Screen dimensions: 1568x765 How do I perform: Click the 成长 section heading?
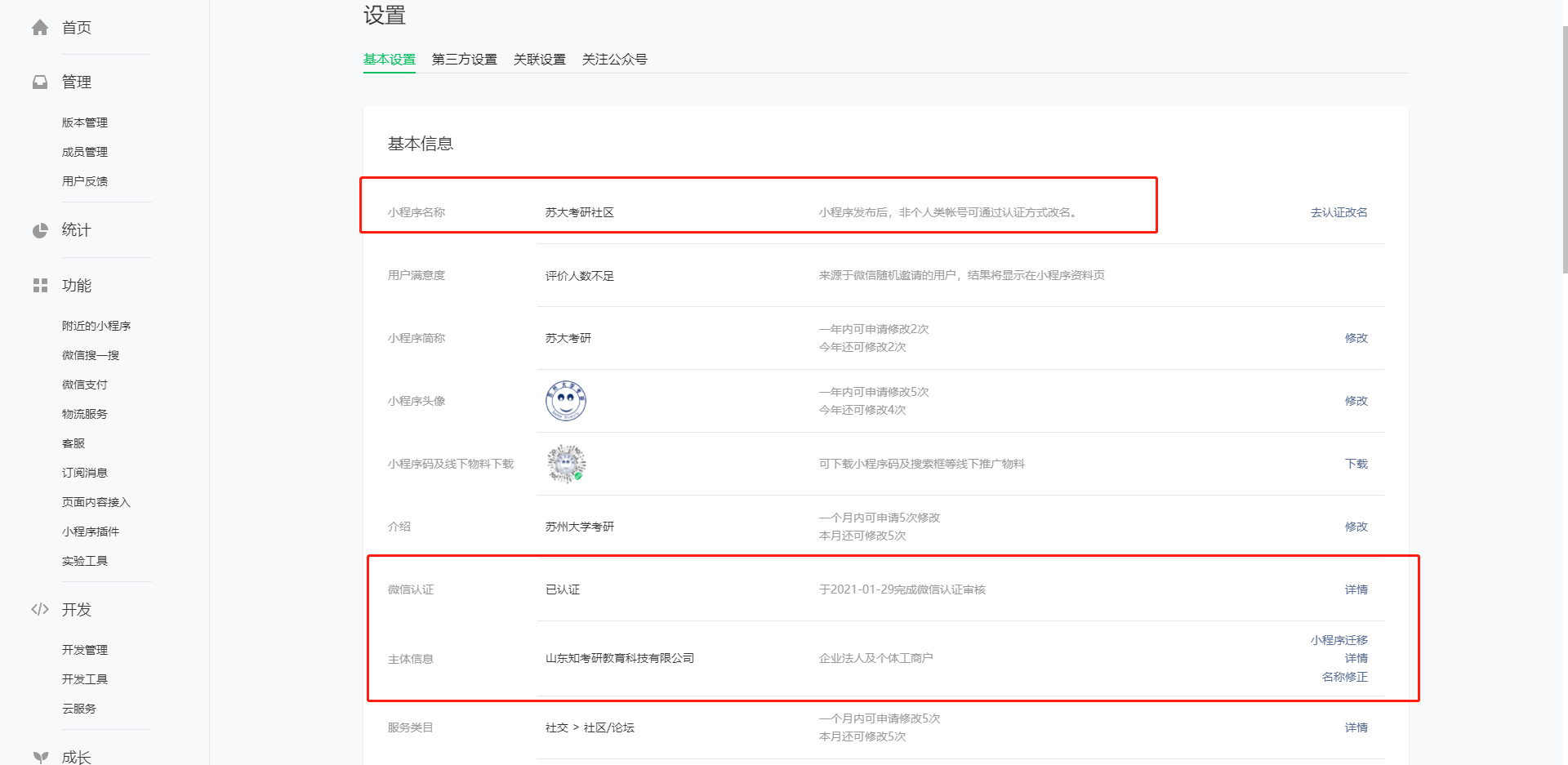(x=77, y=758)
